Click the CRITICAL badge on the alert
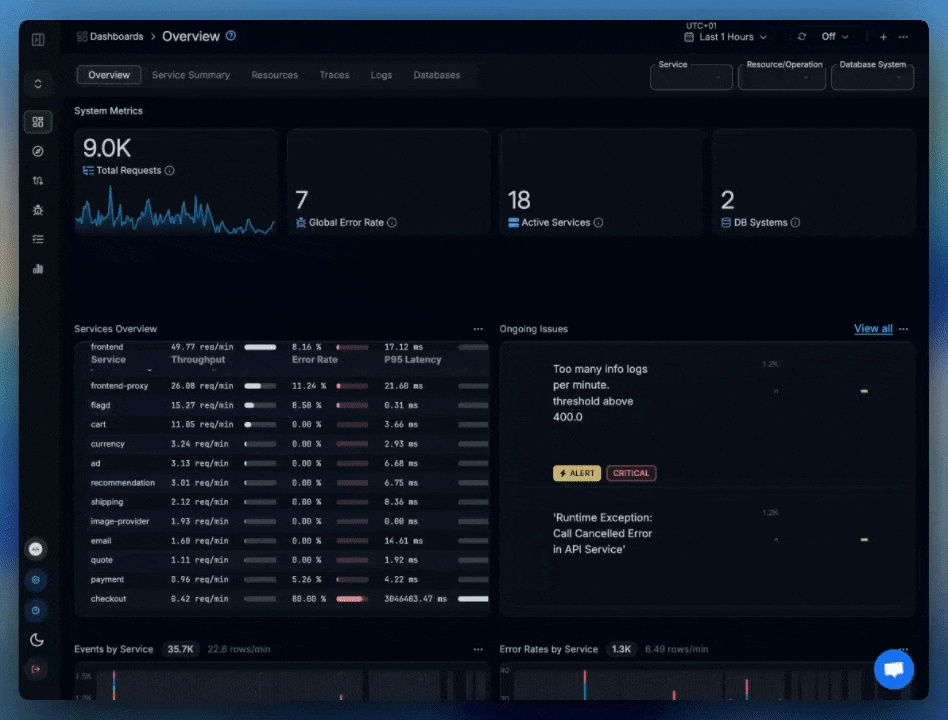 (x=630, y=473)
